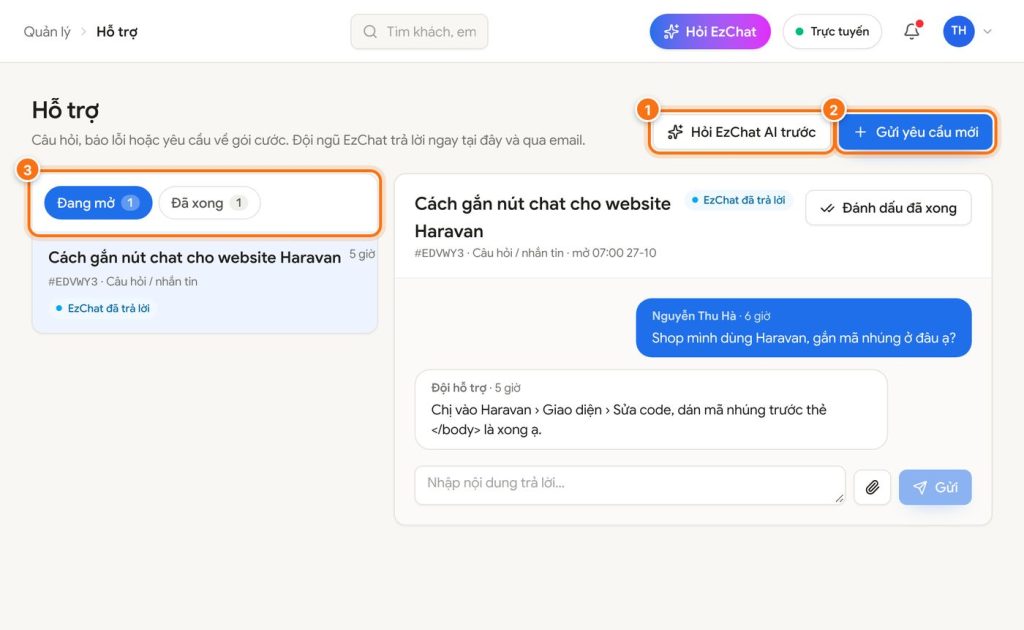Click the reply textarea resize handle
The image size is (1024, 630).
tap(839, 498)
